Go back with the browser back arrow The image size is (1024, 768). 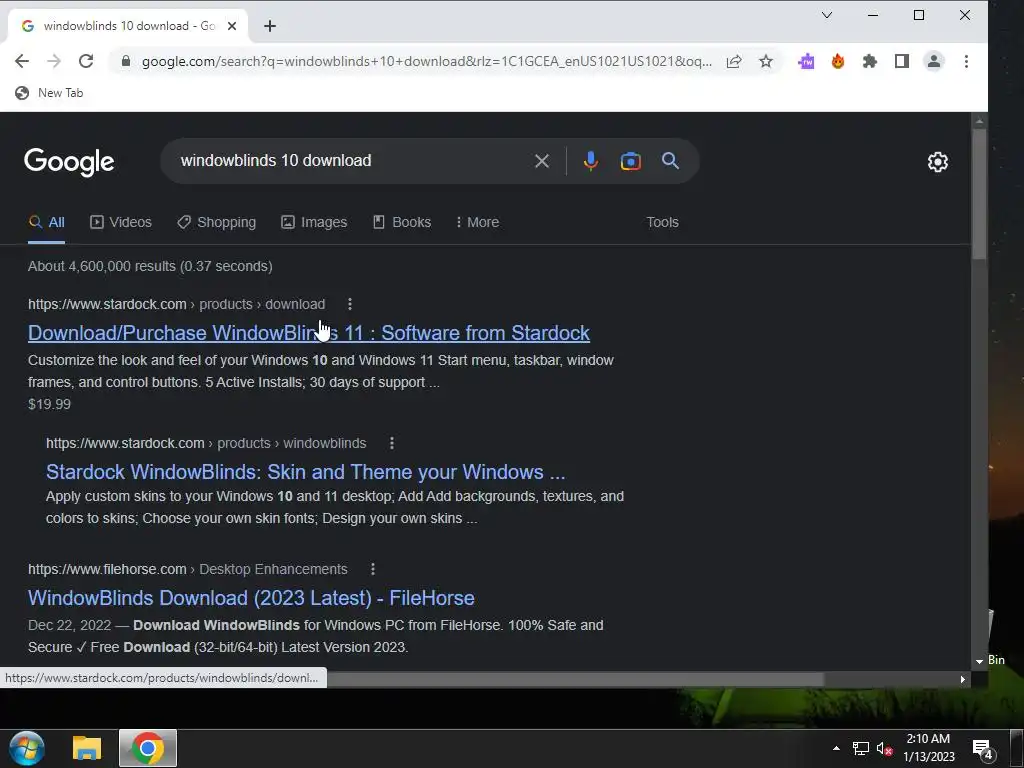click(22, 61)
